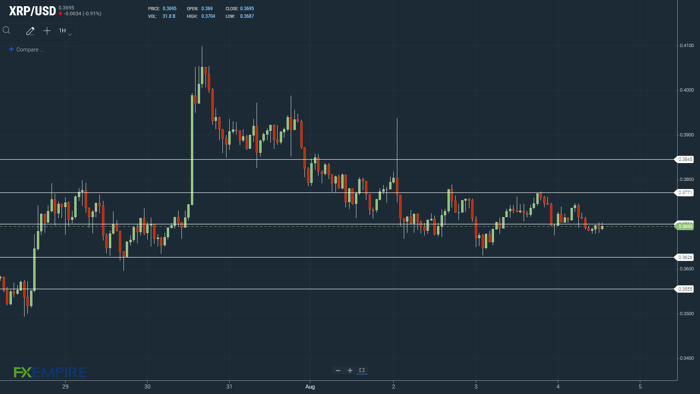
Task: Zoom in with the bottom plus button
Action: [x=350, y=370]
